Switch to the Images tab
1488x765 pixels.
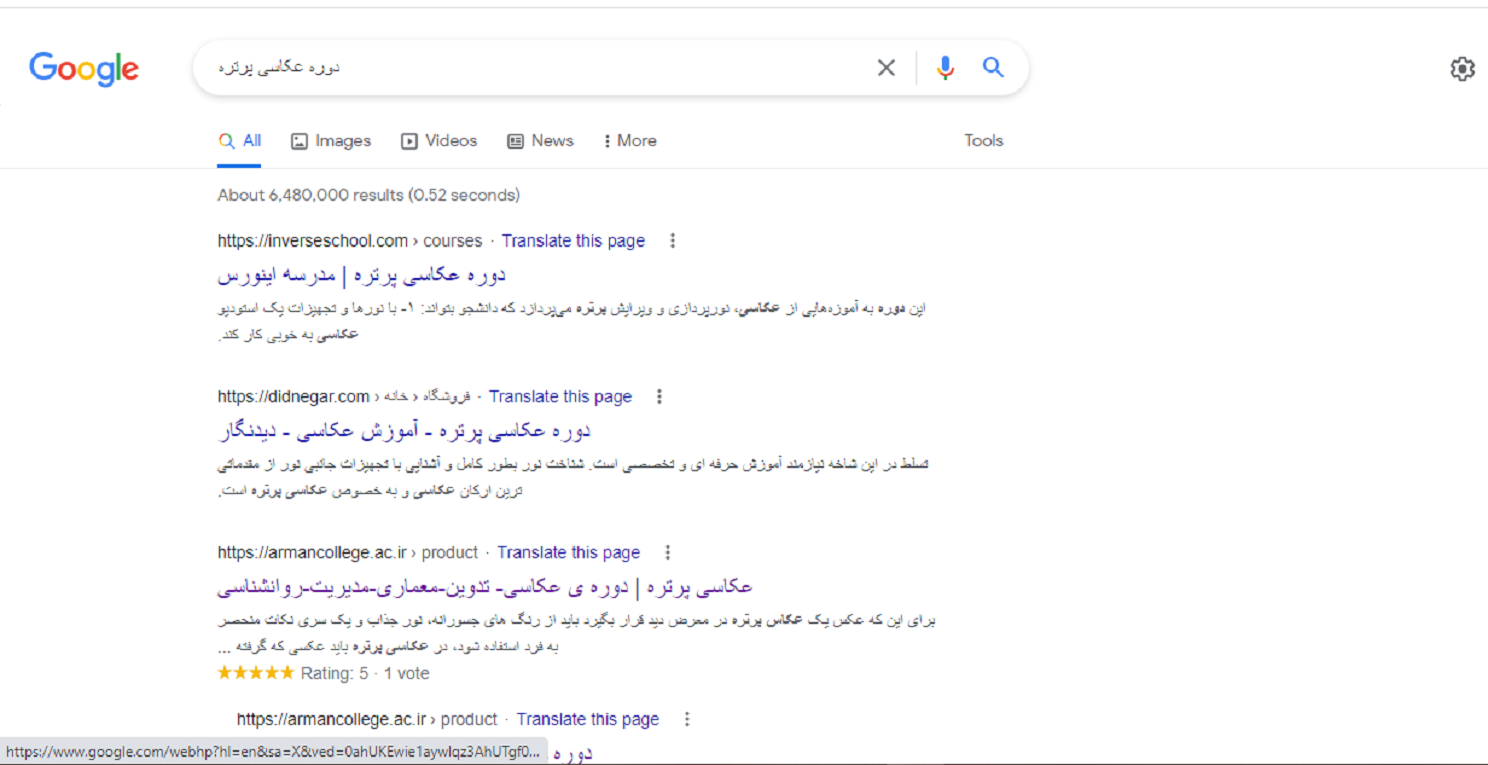331,141
